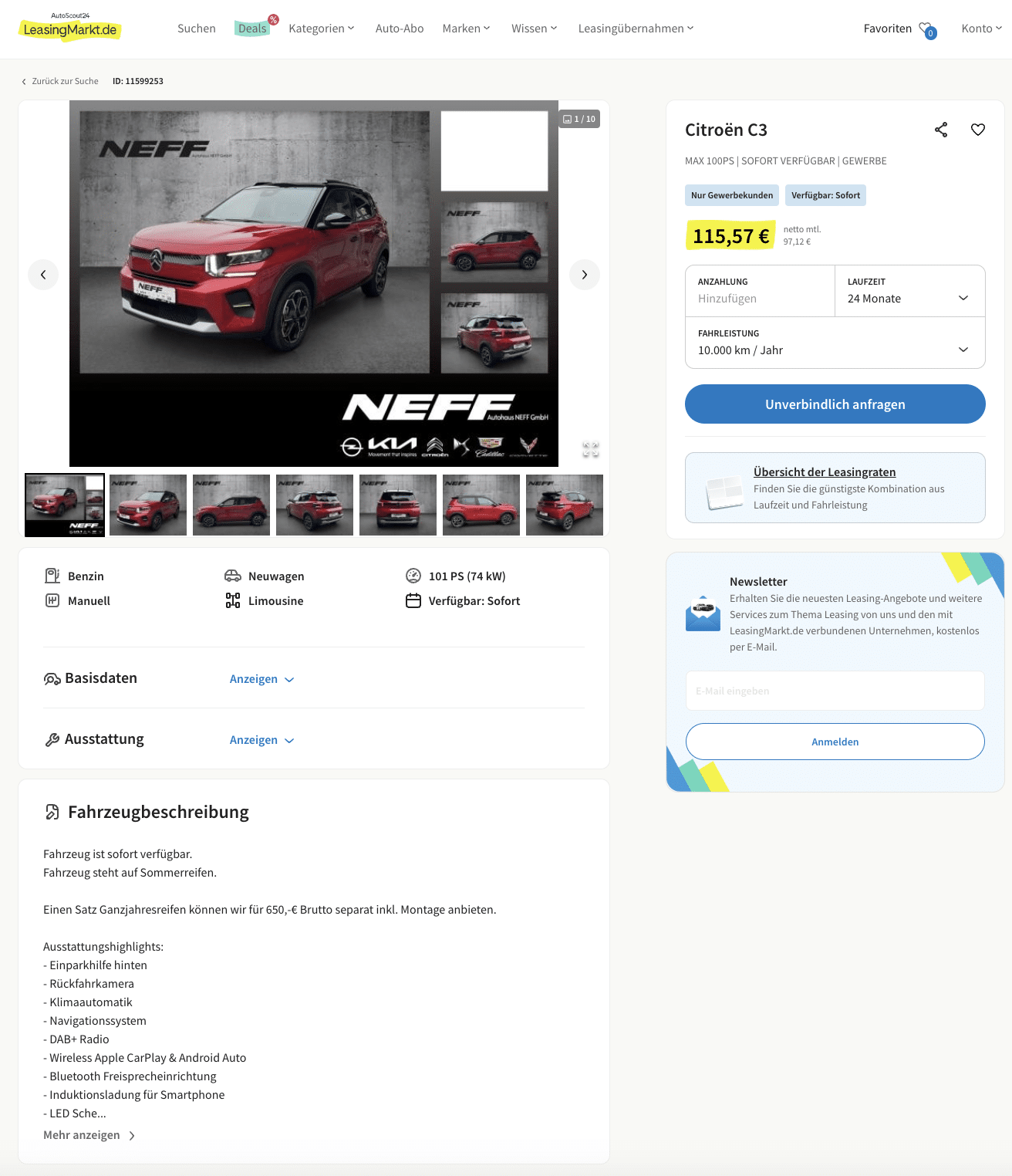The image size is (1012, 1176).
Task: Show next gallery image with right arrow
Action: point(585,275)
